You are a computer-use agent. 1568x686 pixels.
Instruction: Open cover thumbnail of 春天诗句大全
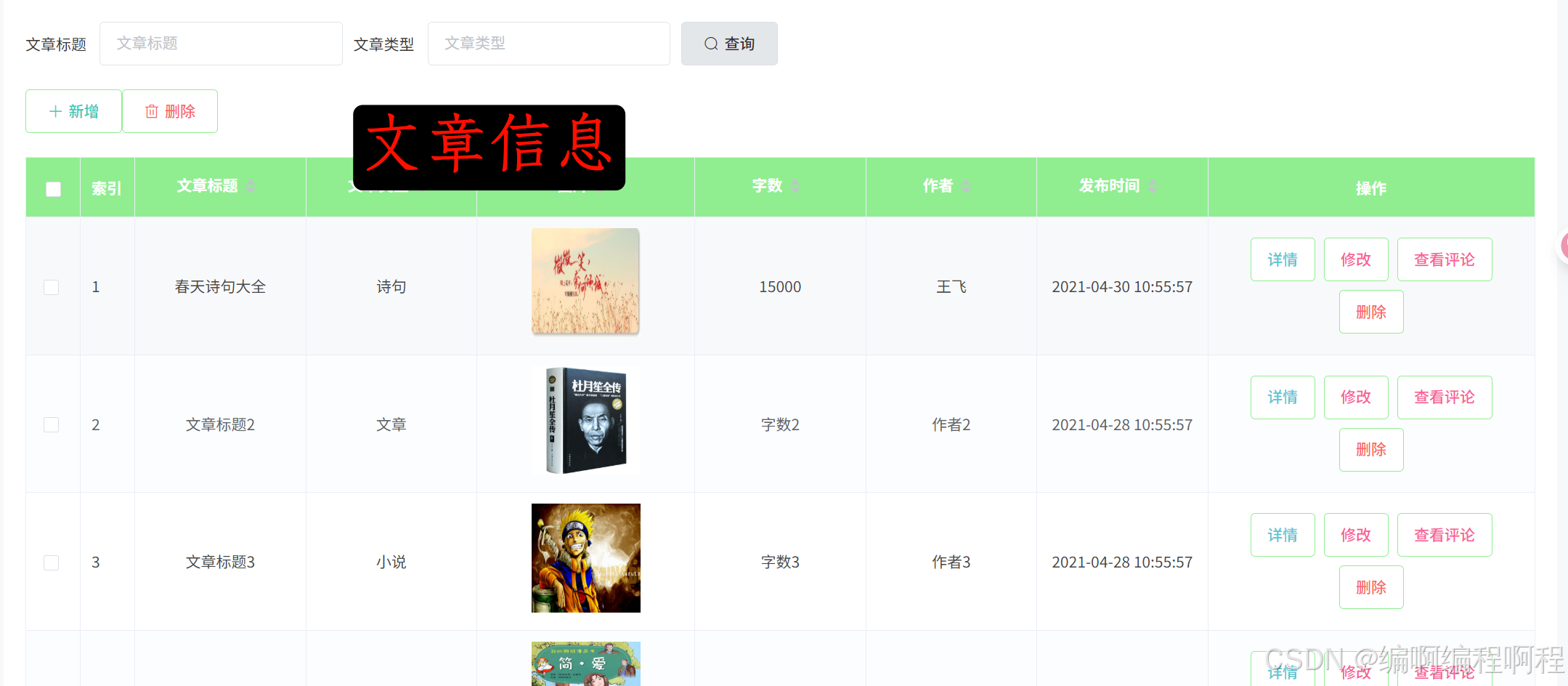(x=585, y=282)
